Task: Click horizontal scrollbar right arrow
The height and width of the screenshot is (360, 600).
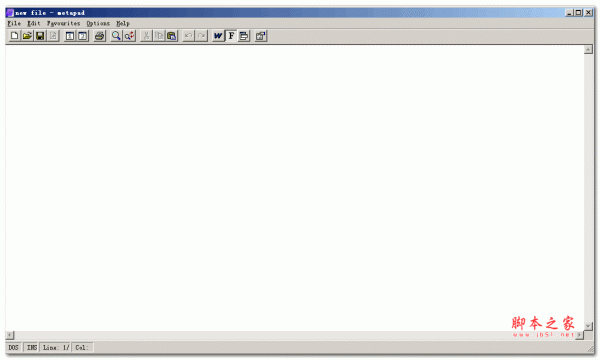Action: [x=579, y=335]
